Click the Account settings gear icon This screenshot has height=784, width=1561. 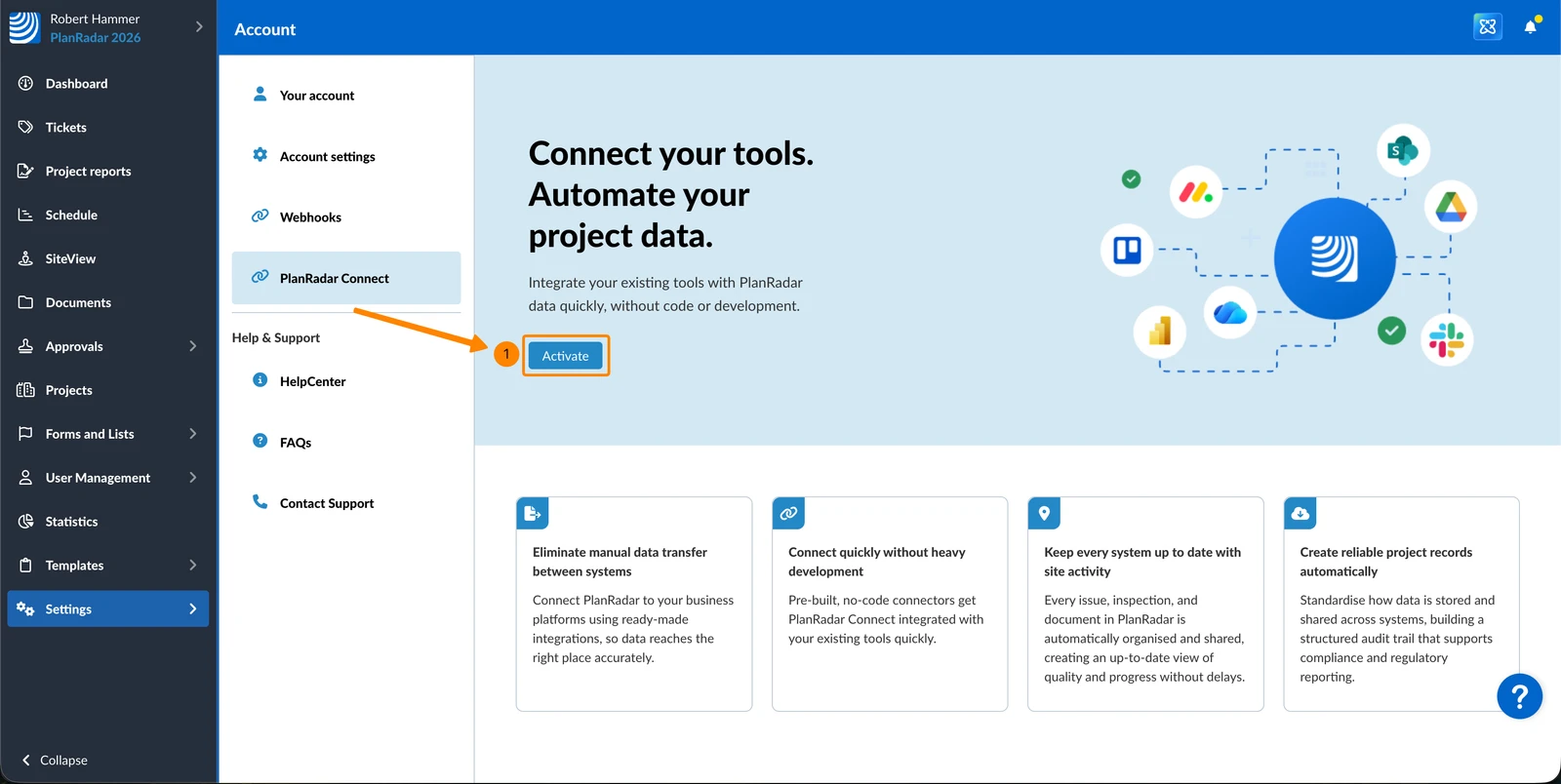(260, 155)
